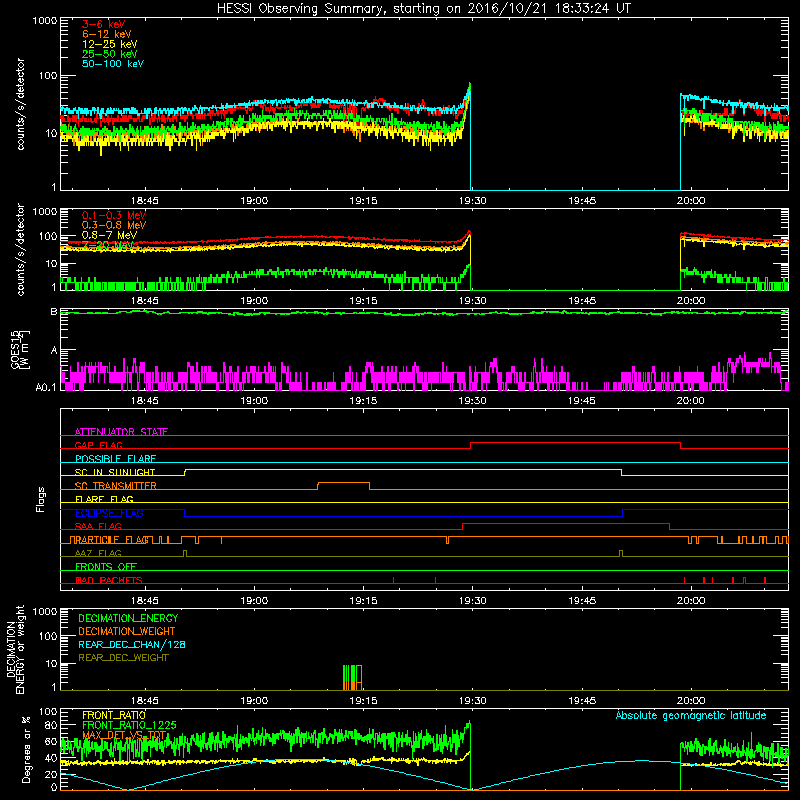Click the raised SAA_FLAG step segment
The height and width of the screenshot is (800, 800).
click(x=566, y=524)
